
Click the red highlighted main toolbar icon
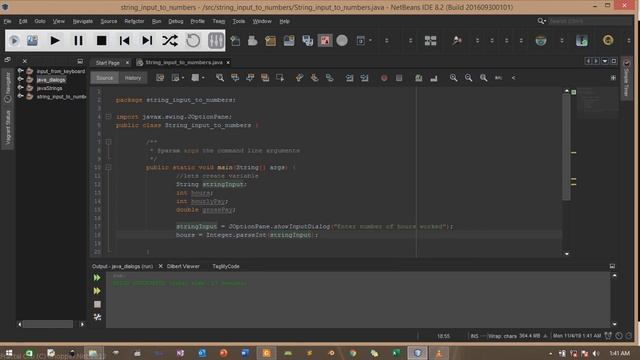[325, 40]
